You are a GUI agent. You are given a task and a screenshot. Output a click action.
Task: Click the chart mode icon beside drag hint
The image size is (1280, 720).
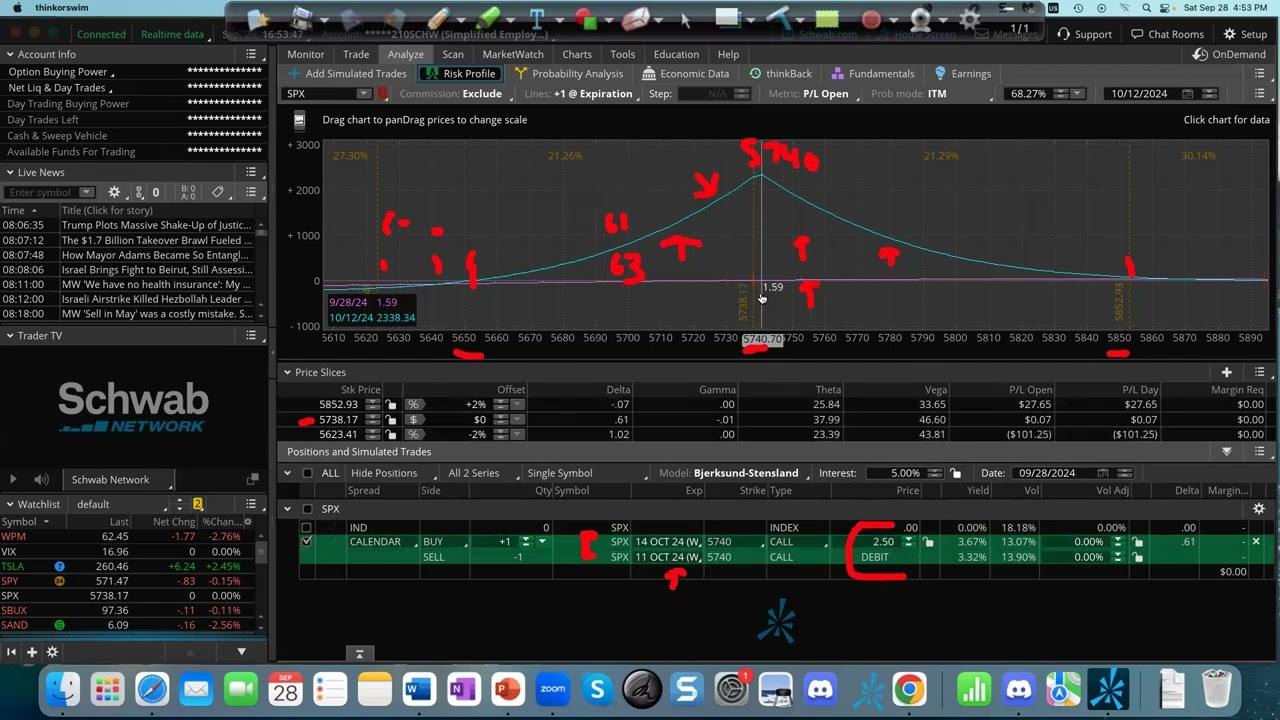coord(299,120)
